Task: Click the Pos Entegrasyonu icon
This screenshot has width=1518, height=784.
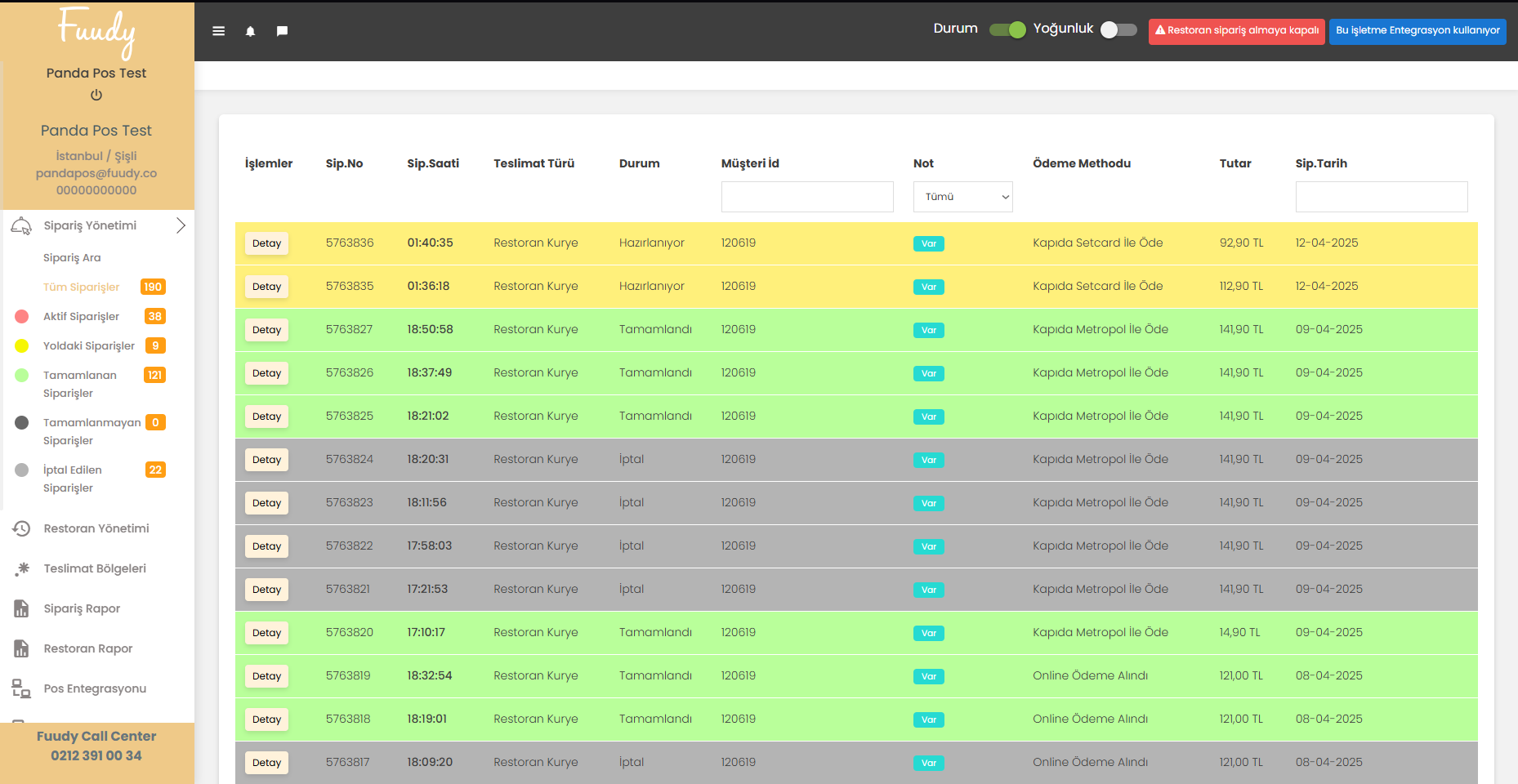Action: 21,688
